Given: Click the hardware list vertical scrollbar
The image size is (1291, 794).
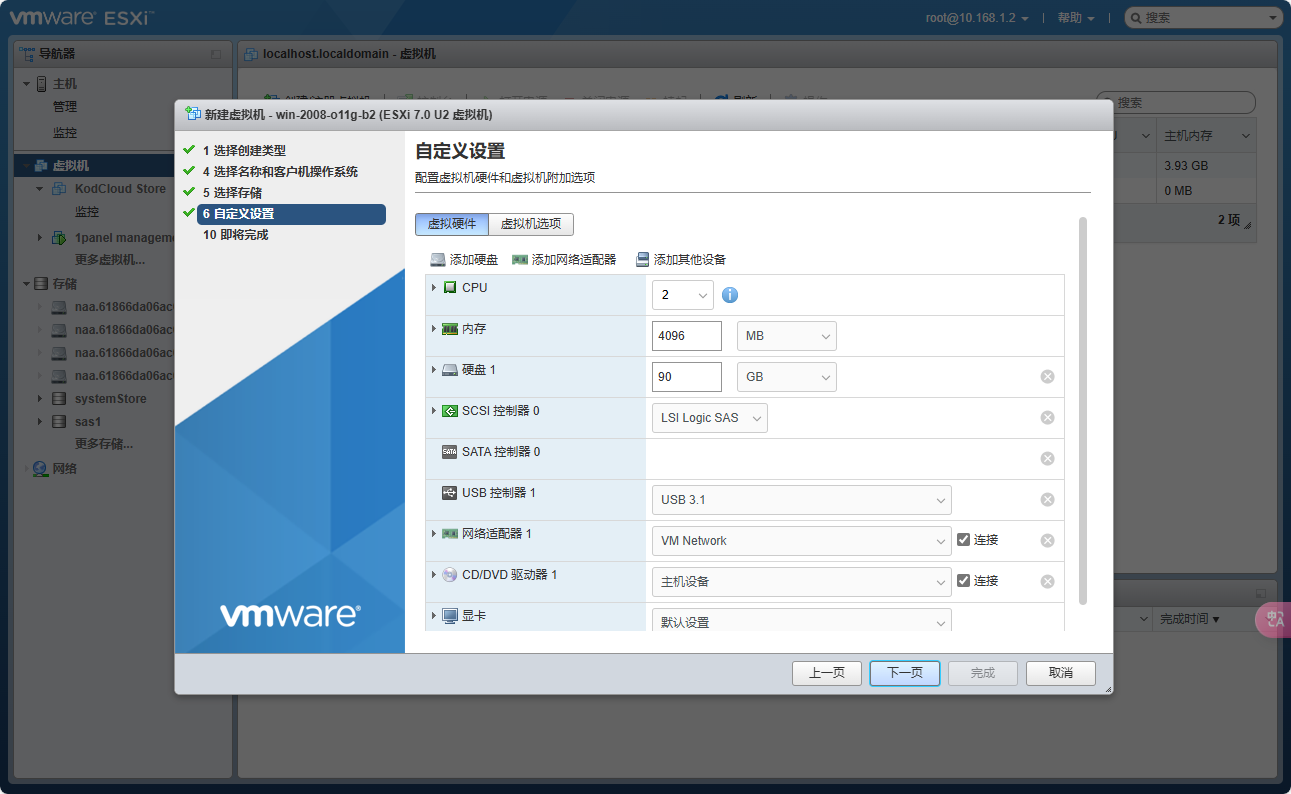Looking at the screenshot, I should click(x=1083, y=410).
